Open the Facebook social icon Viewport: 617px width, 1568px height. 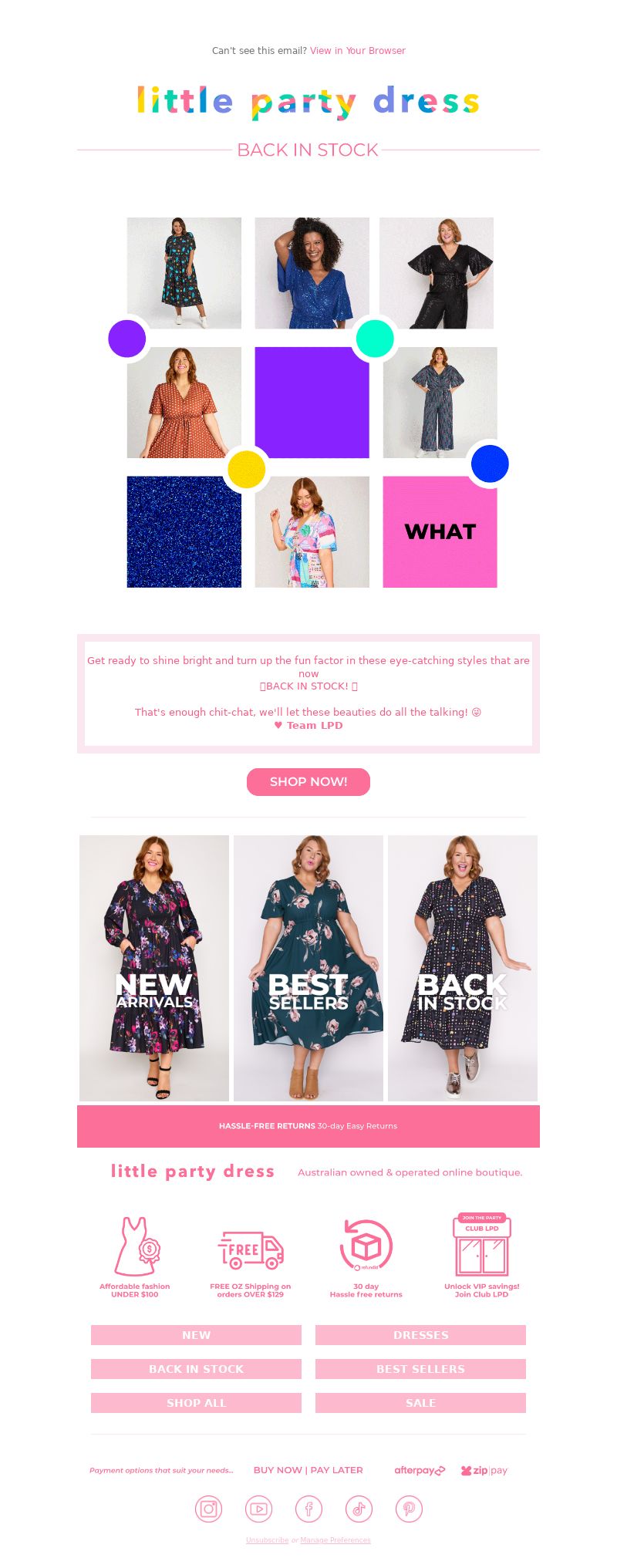308,1509
